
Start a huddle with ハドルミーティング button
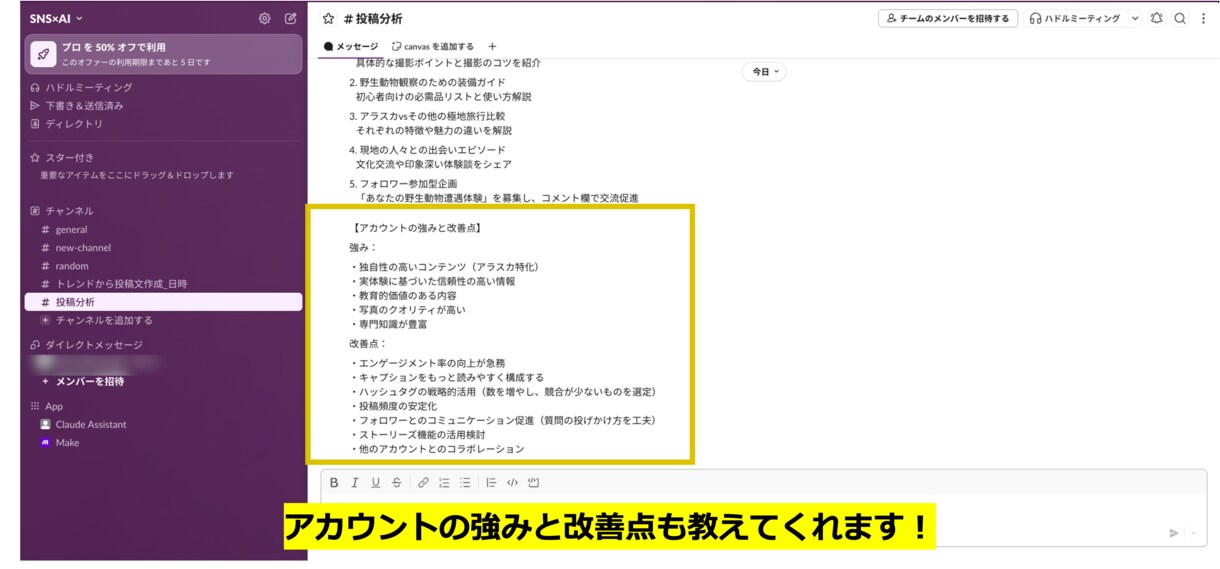click(x=1076, y=18)
